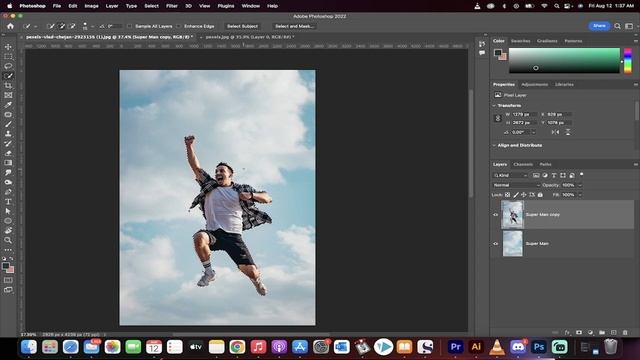Hide the Super Man layer
Image resolution: width=640 pixels, height=360 pixels.
[496, 244]
